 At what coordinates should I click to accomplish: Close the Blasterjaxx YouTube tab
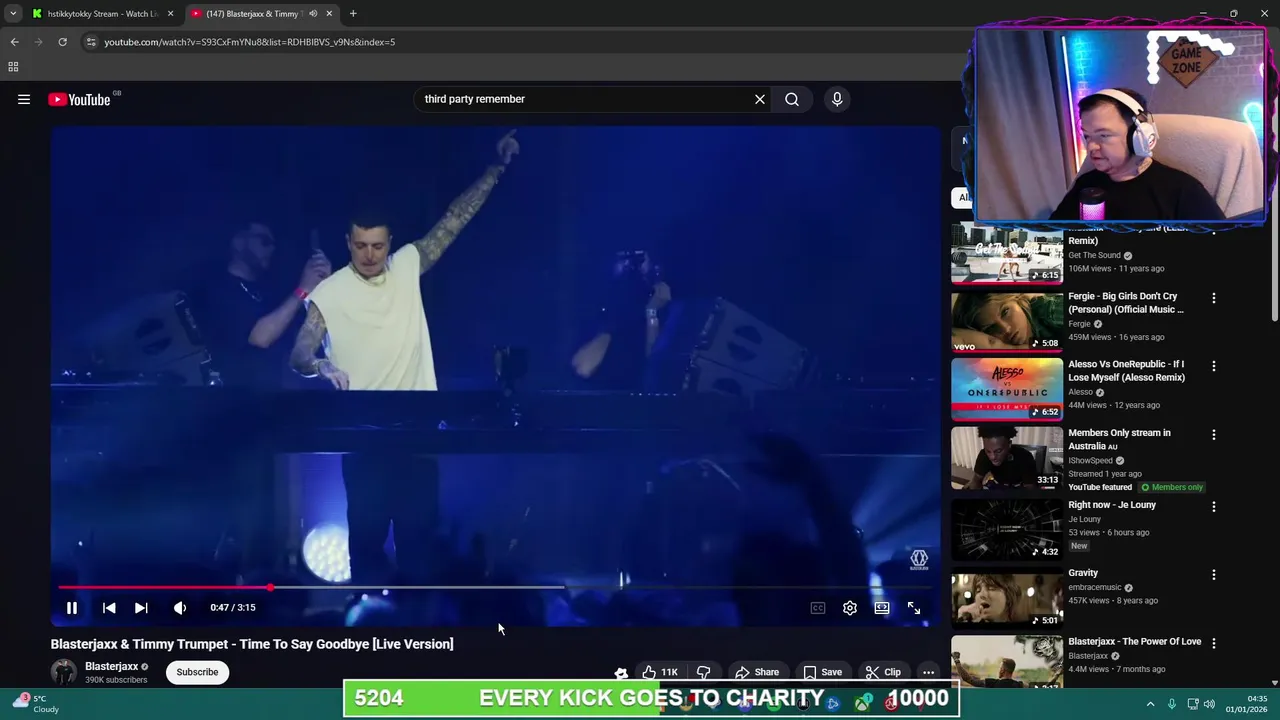[329, 14]
